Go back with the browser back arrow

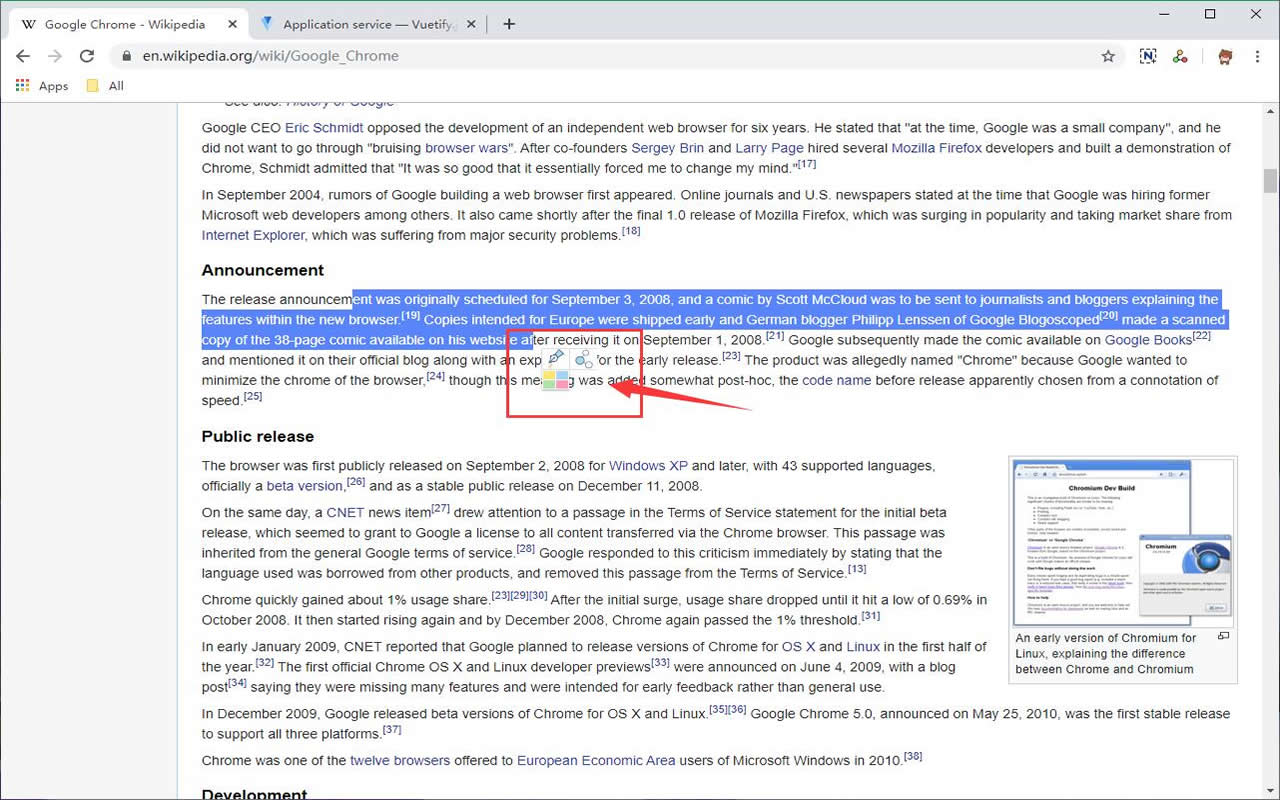pyautogui.click(x=23, y=56)
